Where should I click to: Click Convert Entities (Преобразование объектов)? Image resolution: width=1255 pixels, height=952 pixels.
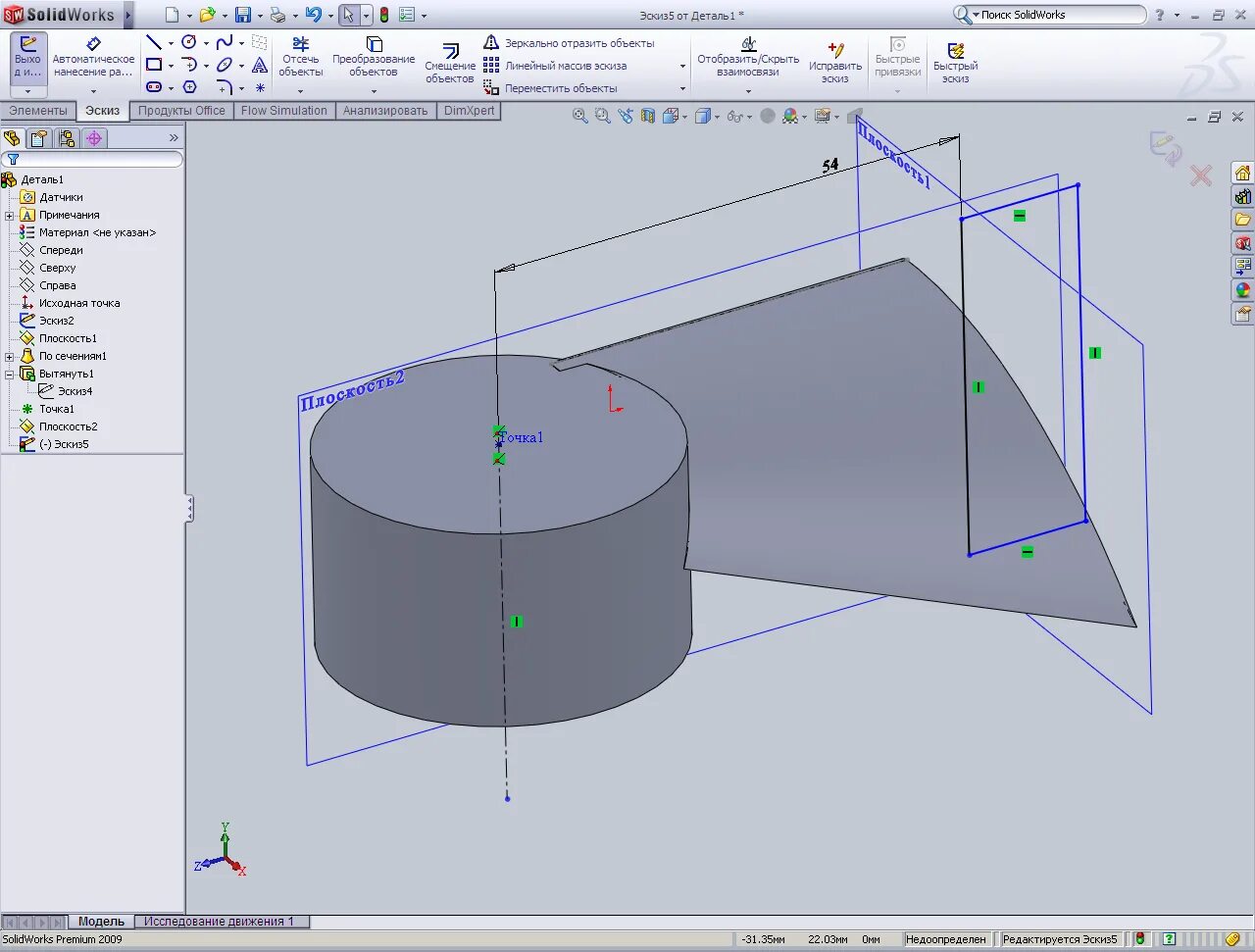point(373,54)
